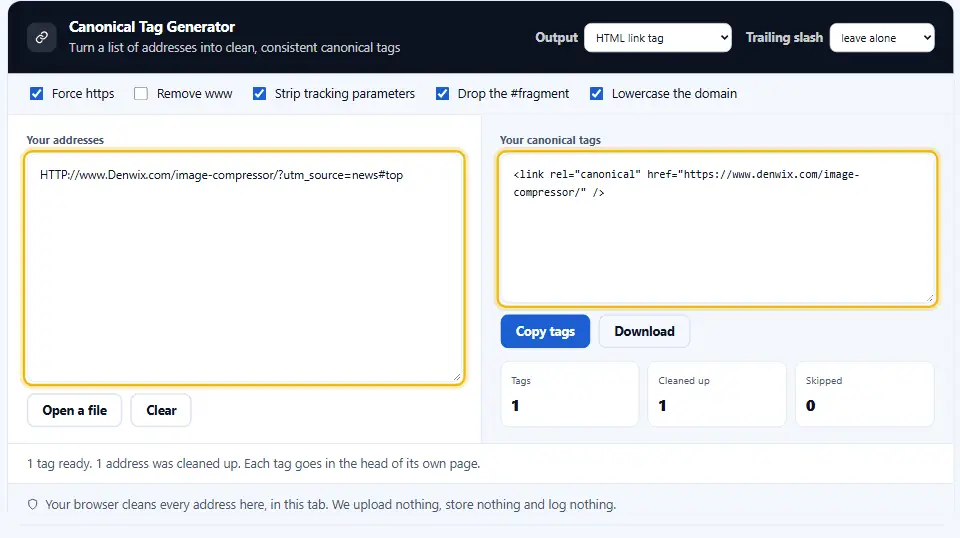The image size is (960, 538).
Task: Click the Skipped count card
Action: tap(864, 394)
